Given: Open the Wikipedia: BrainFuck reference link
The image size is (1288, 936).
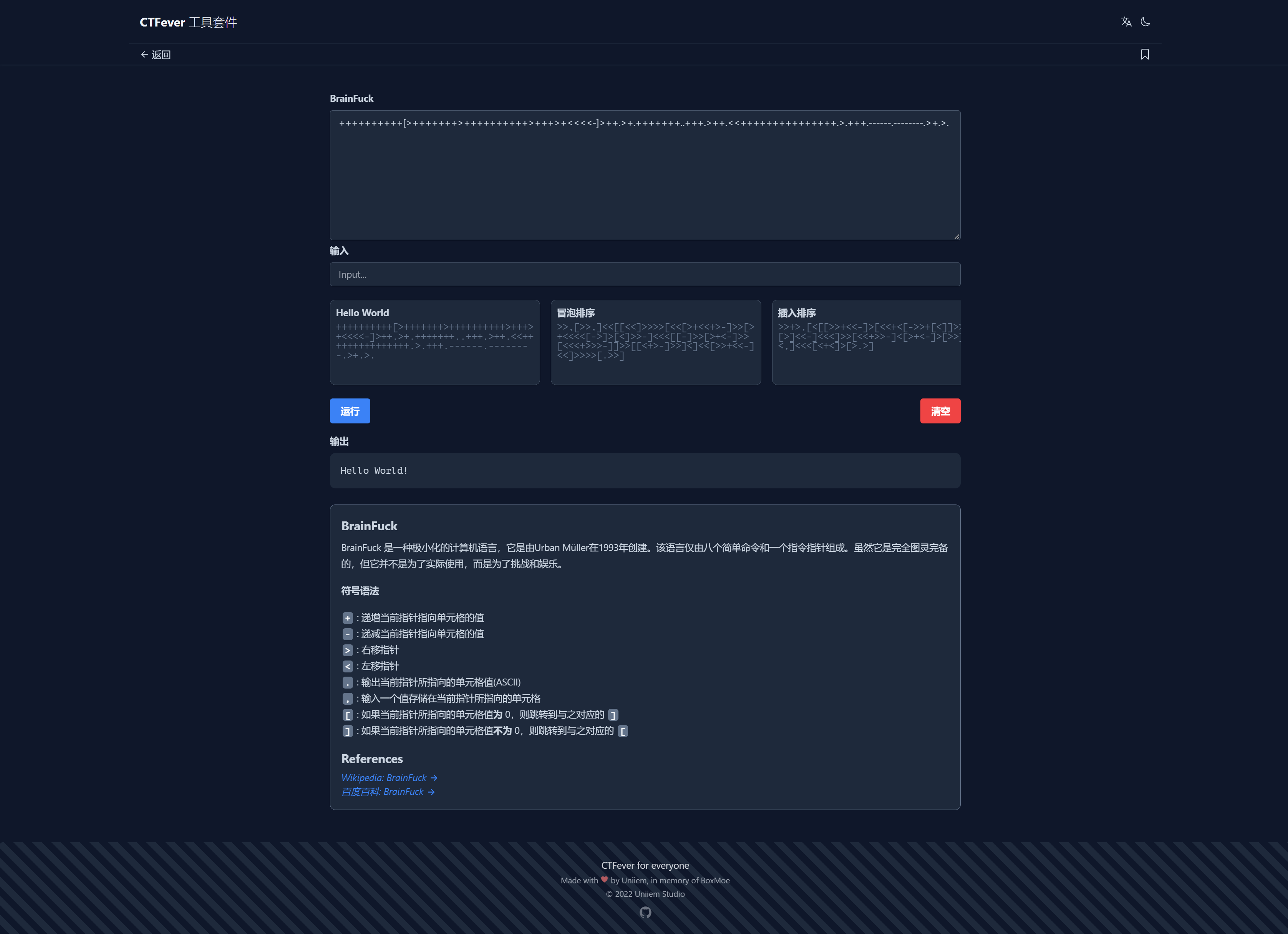Looking at the screenshot, I should click(x=383, y=778).
